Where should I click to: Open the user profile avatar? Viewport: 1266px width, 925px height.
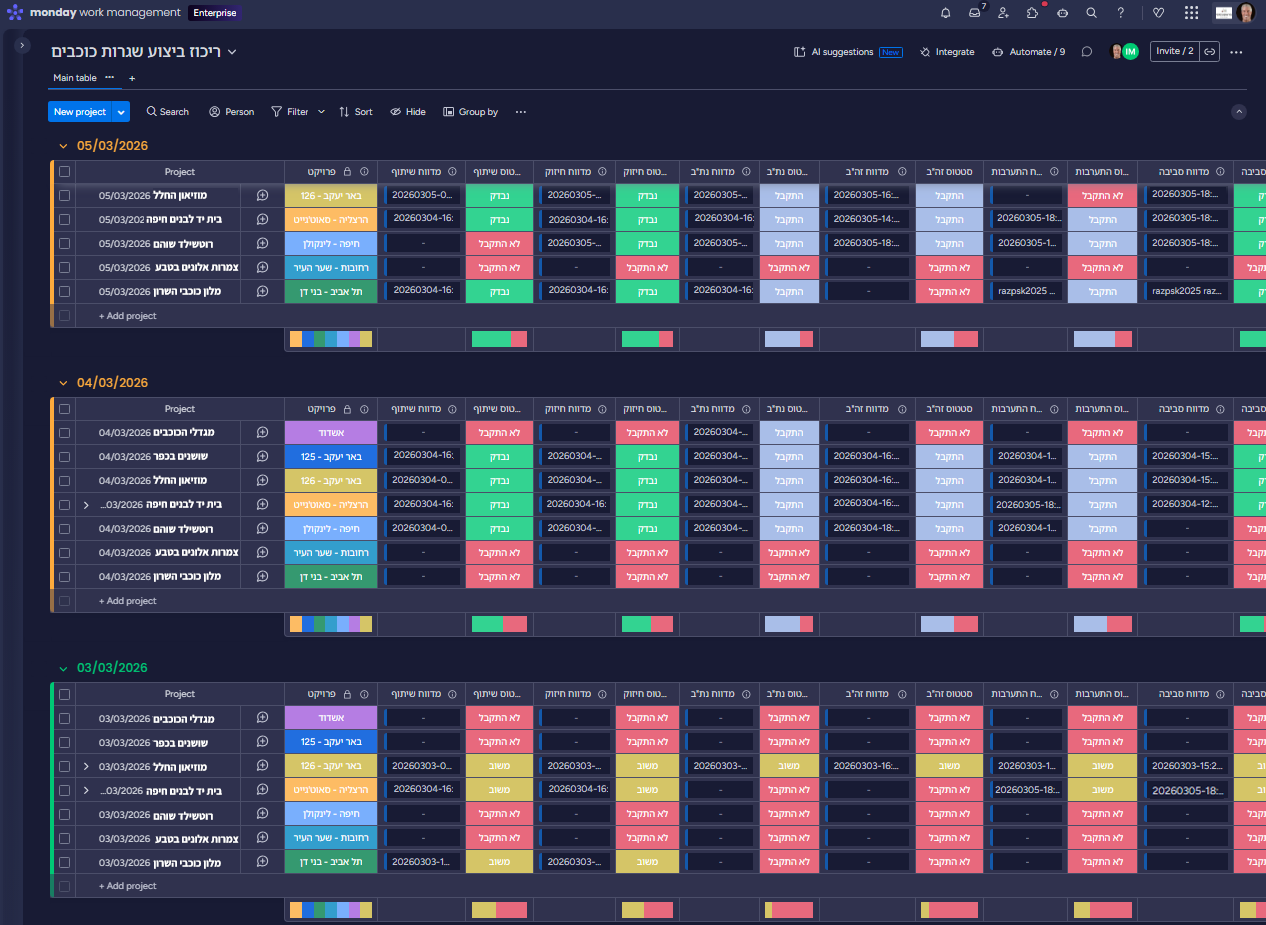[1246, 13]
